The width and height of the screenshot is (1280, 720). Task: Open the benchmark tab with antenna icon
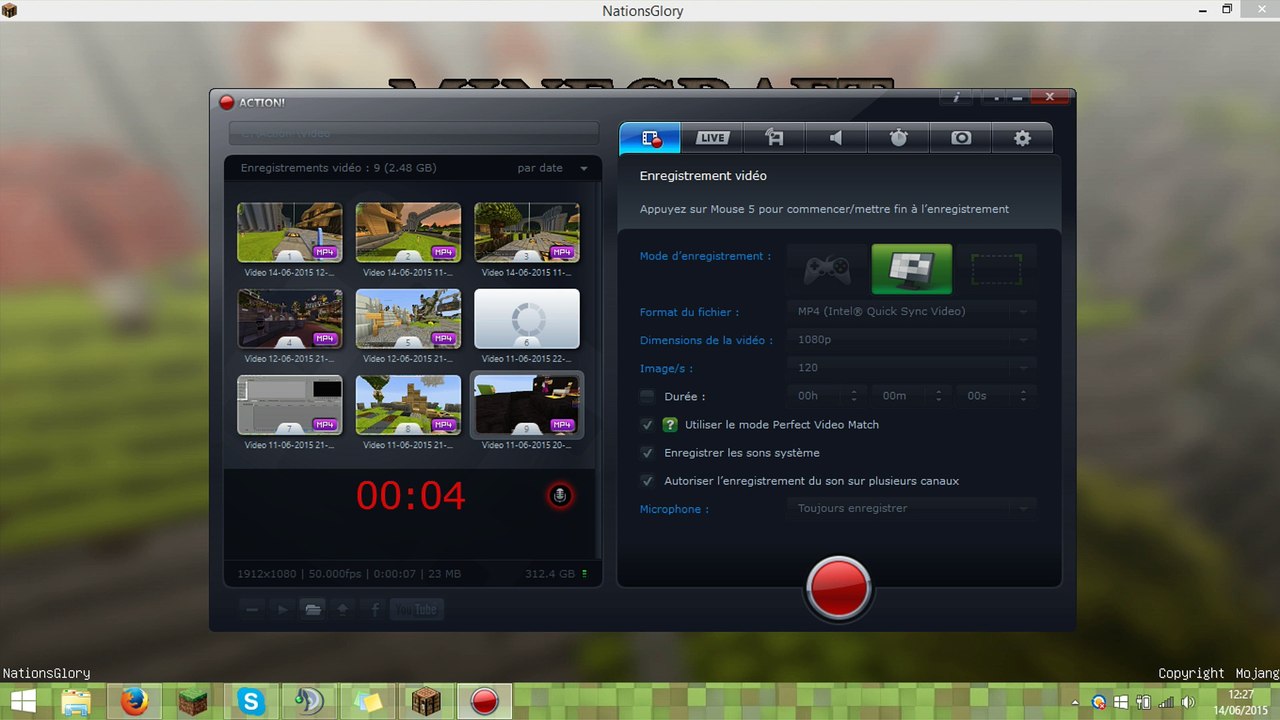pos(774,138)
